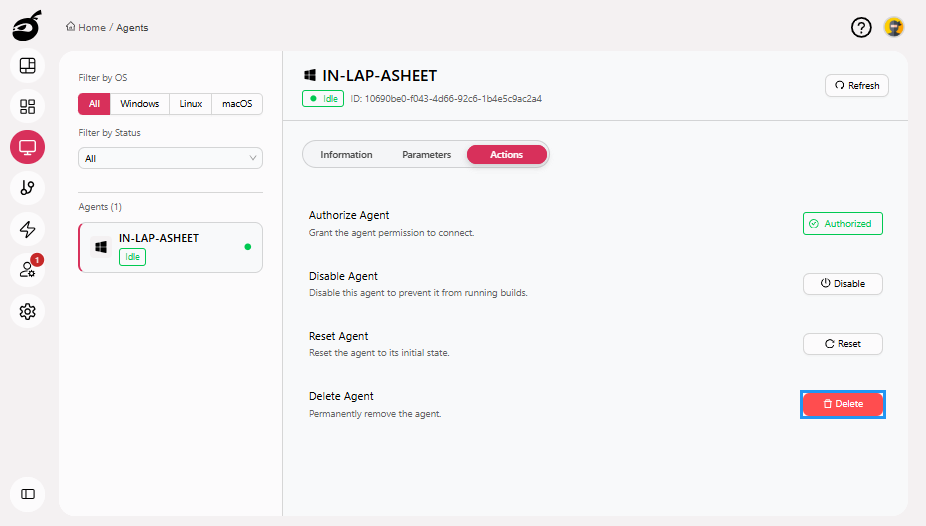
Task: Filter agents by Windows OS
Action: tap(140, 104)
